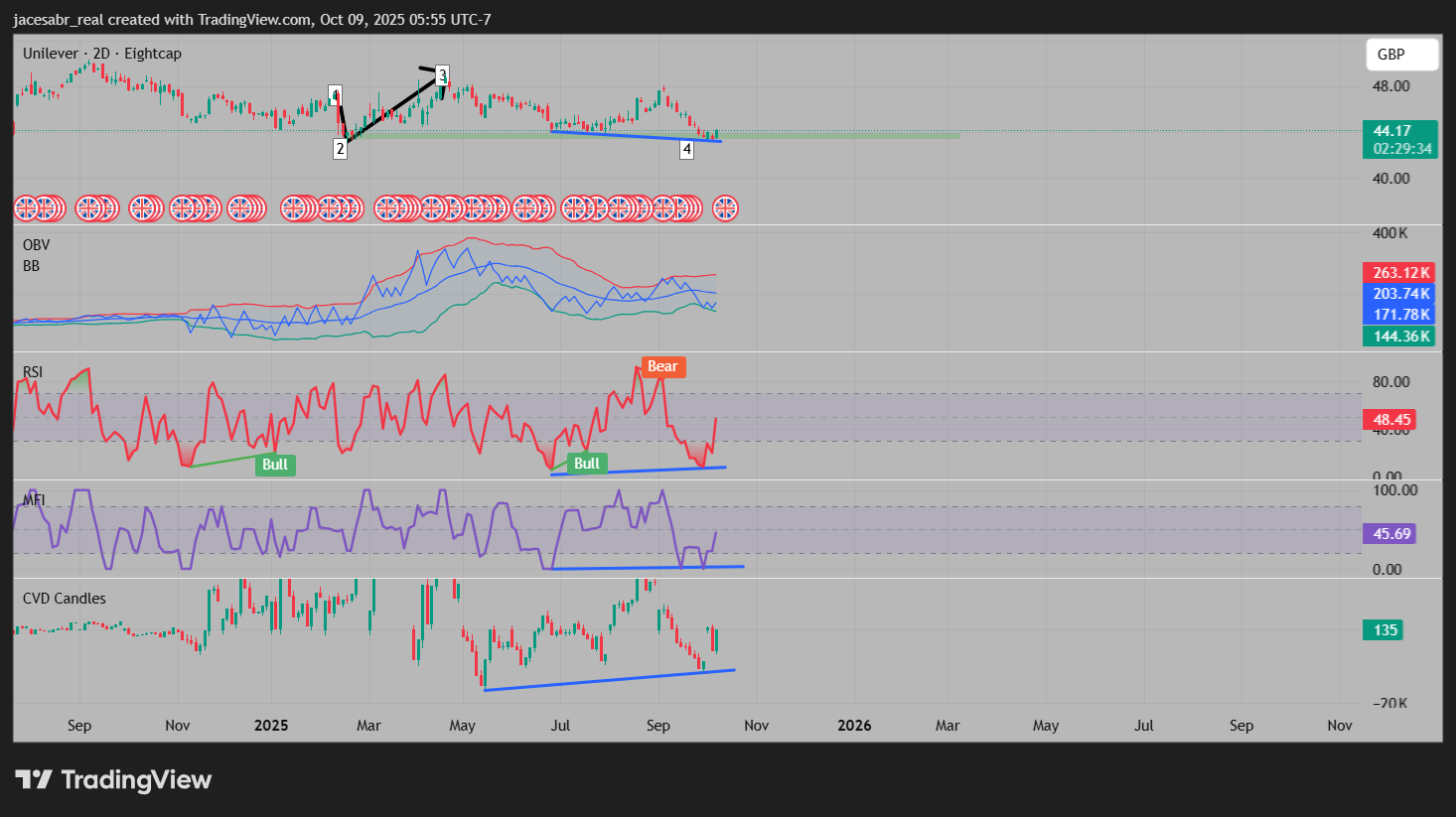Viewport: 1456px width, 817px height.
Task: Select the blue trendline under CVD candles
Action: tap(609, 680)
